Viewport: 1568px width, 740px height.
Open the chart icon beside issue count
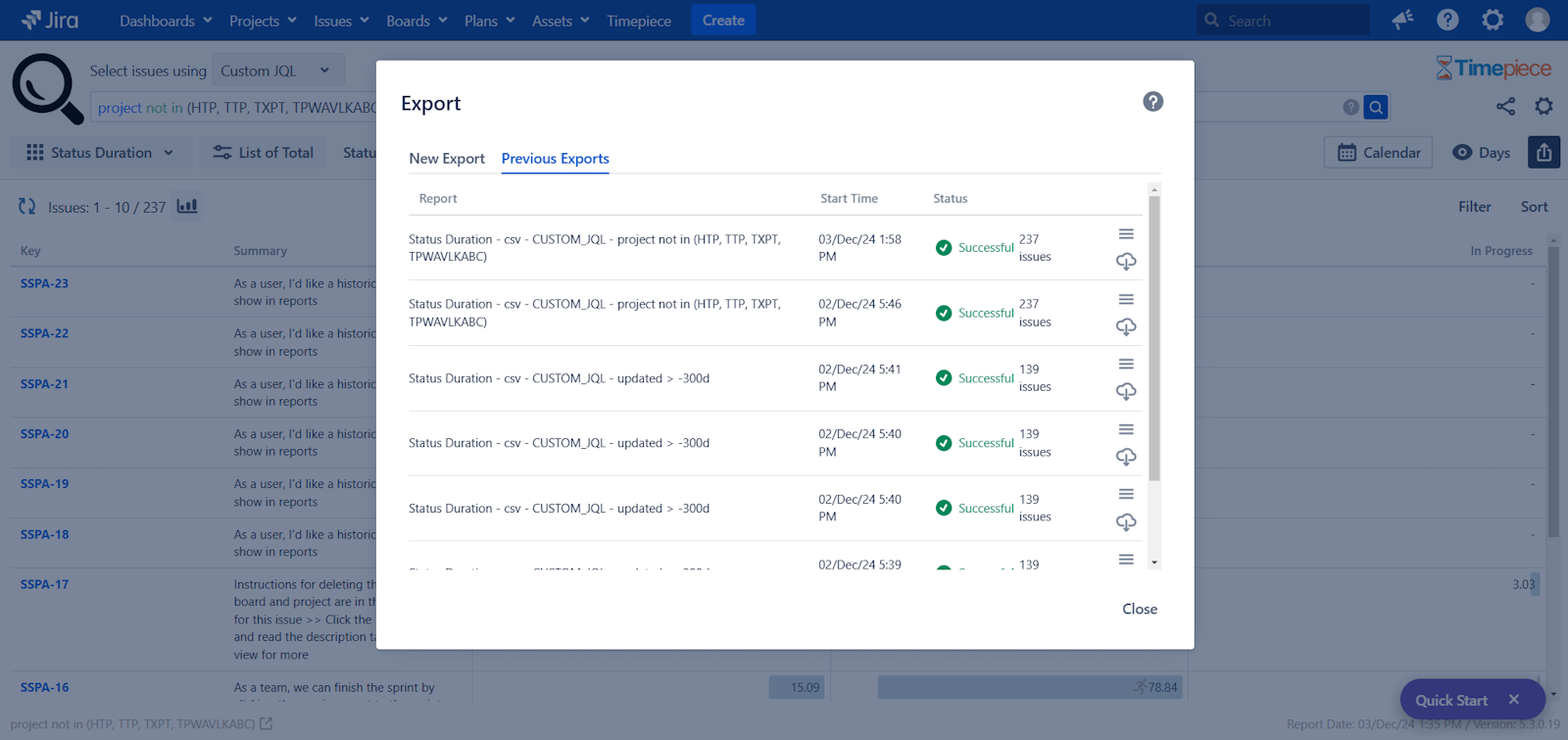187,207
